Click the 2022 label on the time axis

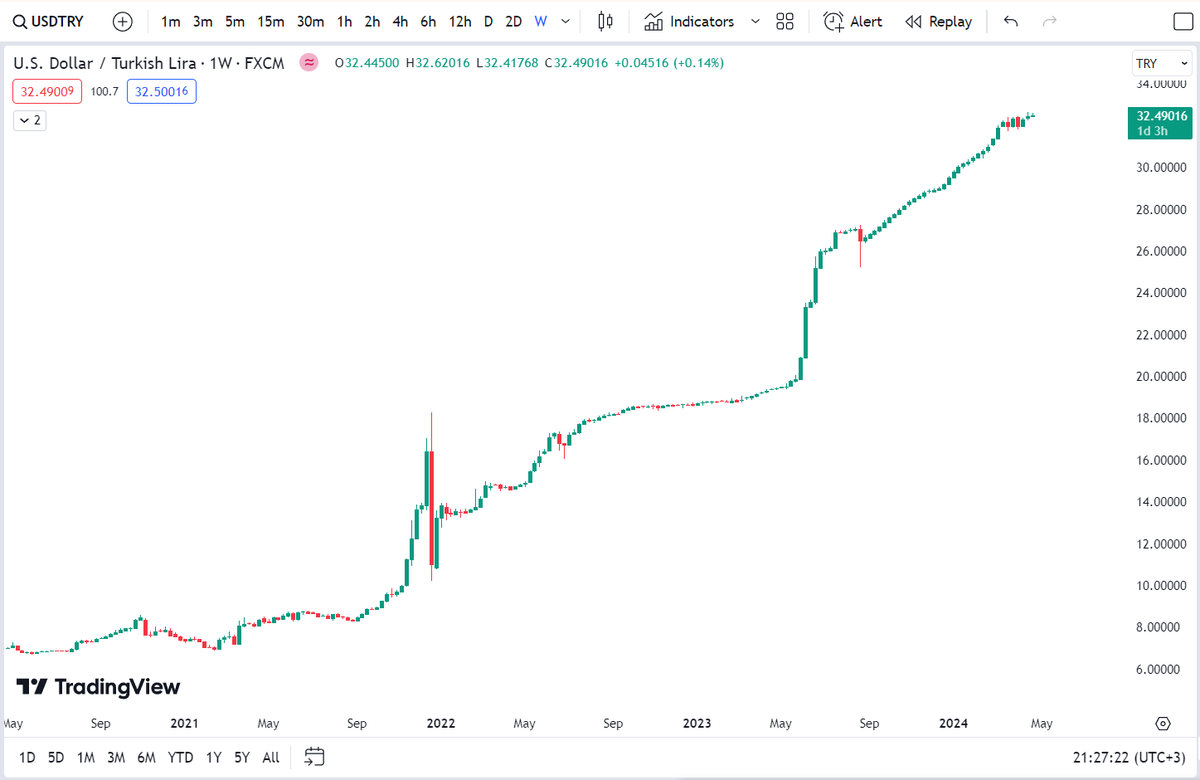tap(441, 723)
